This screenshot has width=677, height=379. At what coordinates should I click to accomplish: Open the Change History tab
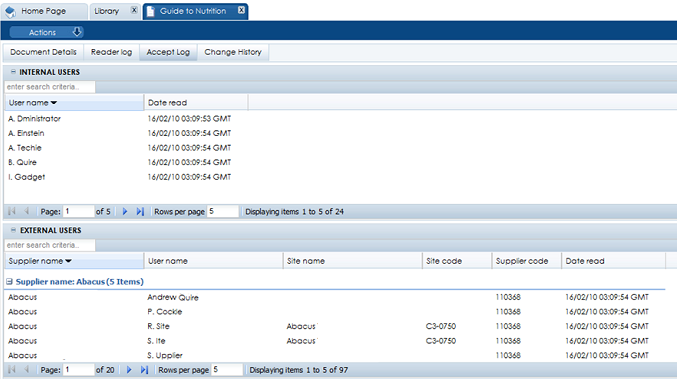coord(233,52)
